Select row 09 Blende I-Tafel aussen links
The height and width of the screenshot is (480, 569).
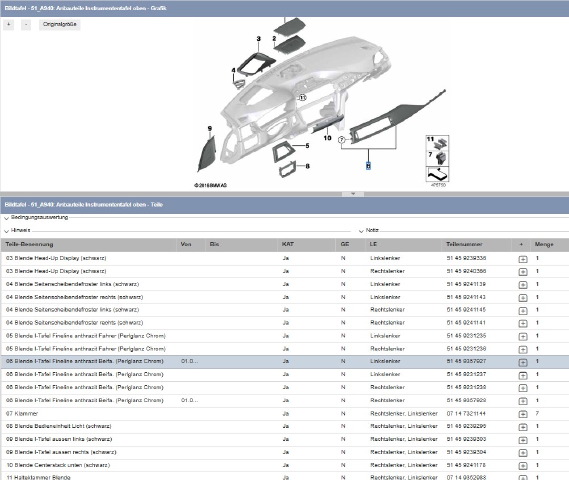point(284,439)
